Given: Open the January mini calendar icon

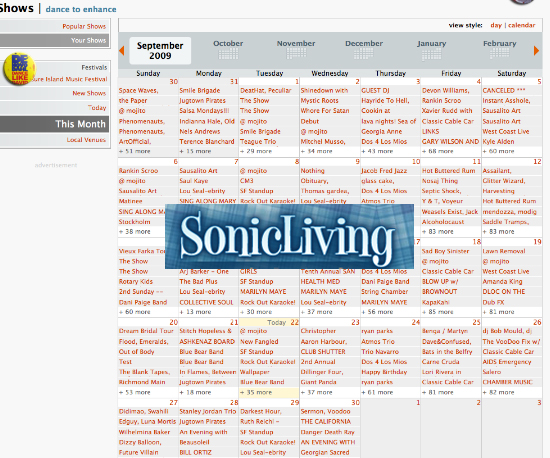Looking at the screenshot, I should pos(431,54).
